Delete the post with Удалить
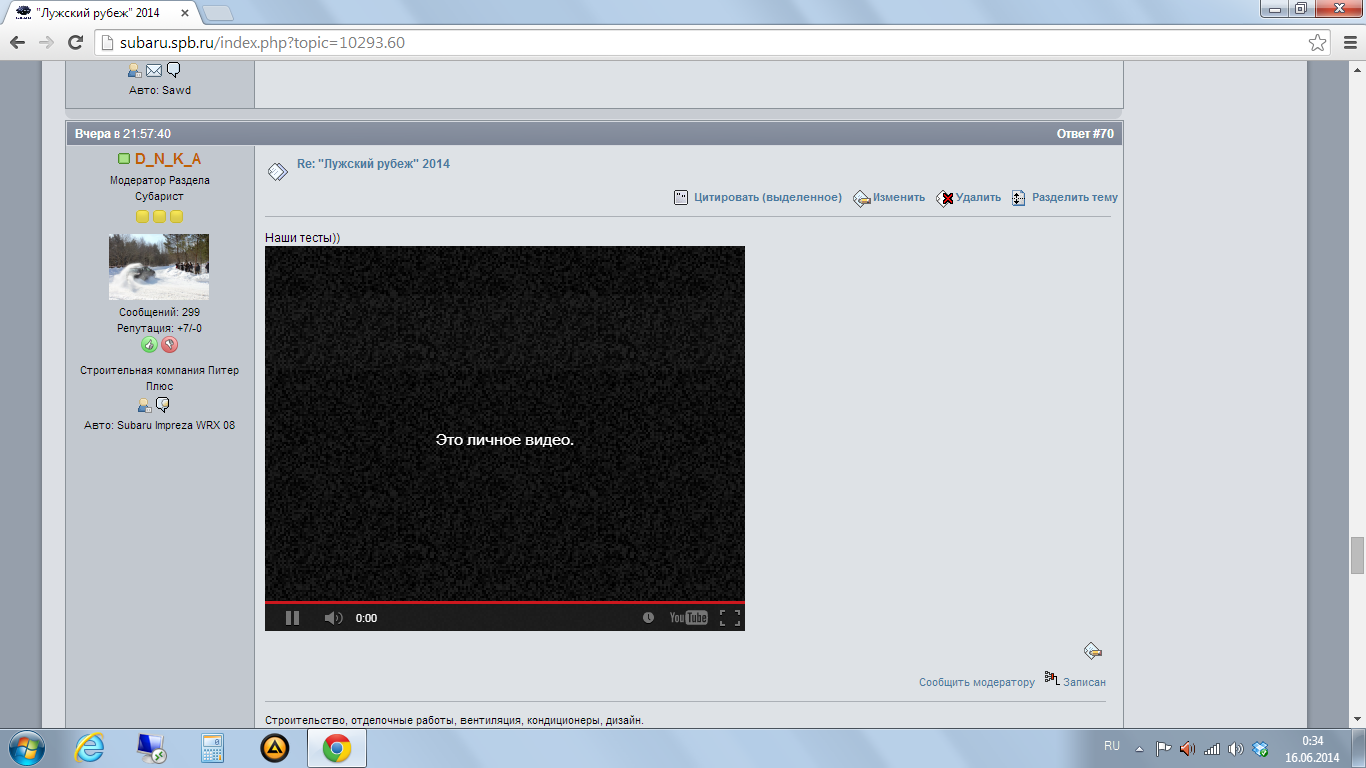 pyautogui.click(x=977, y=198)
